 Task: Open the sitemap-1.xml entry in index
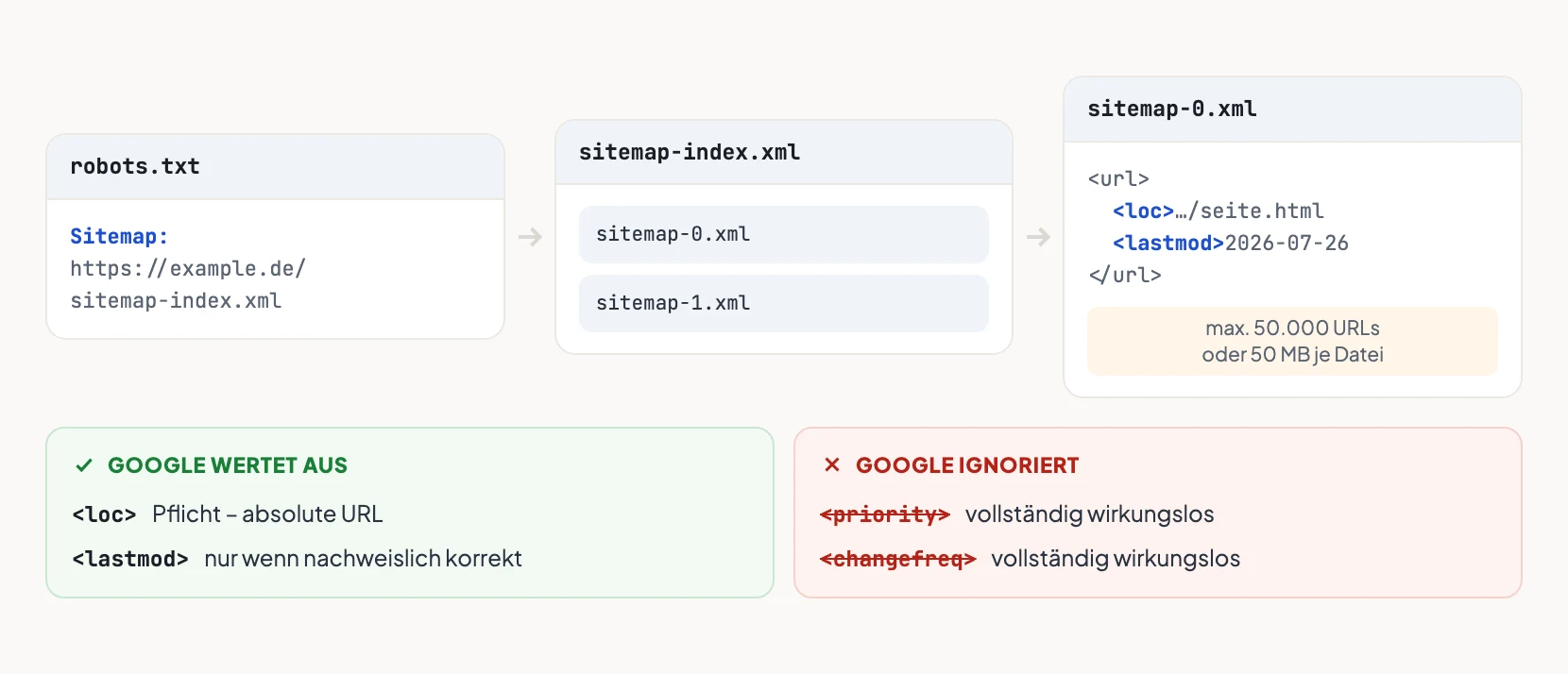[784, 303]
